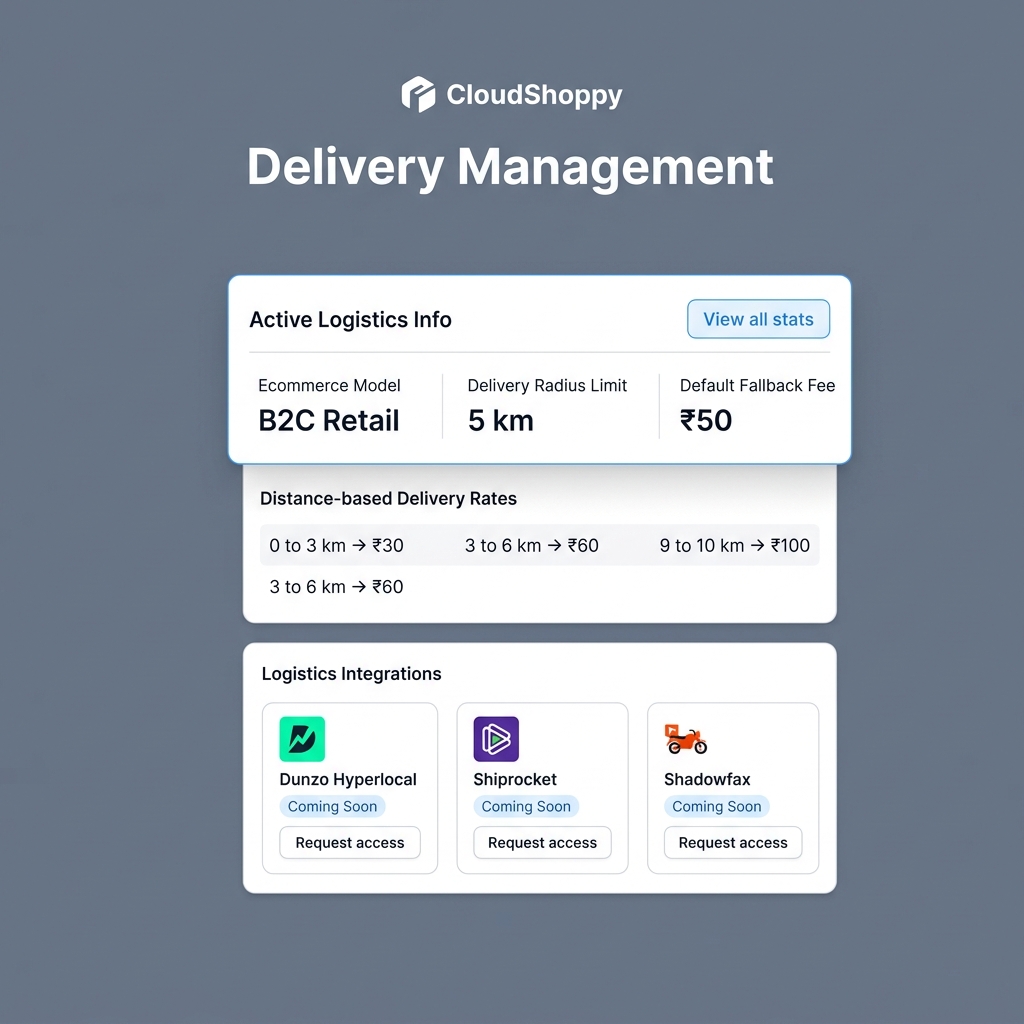
Task: Click Coming Soon badge under Shadowfax
Action: click(x=716, y=807)
